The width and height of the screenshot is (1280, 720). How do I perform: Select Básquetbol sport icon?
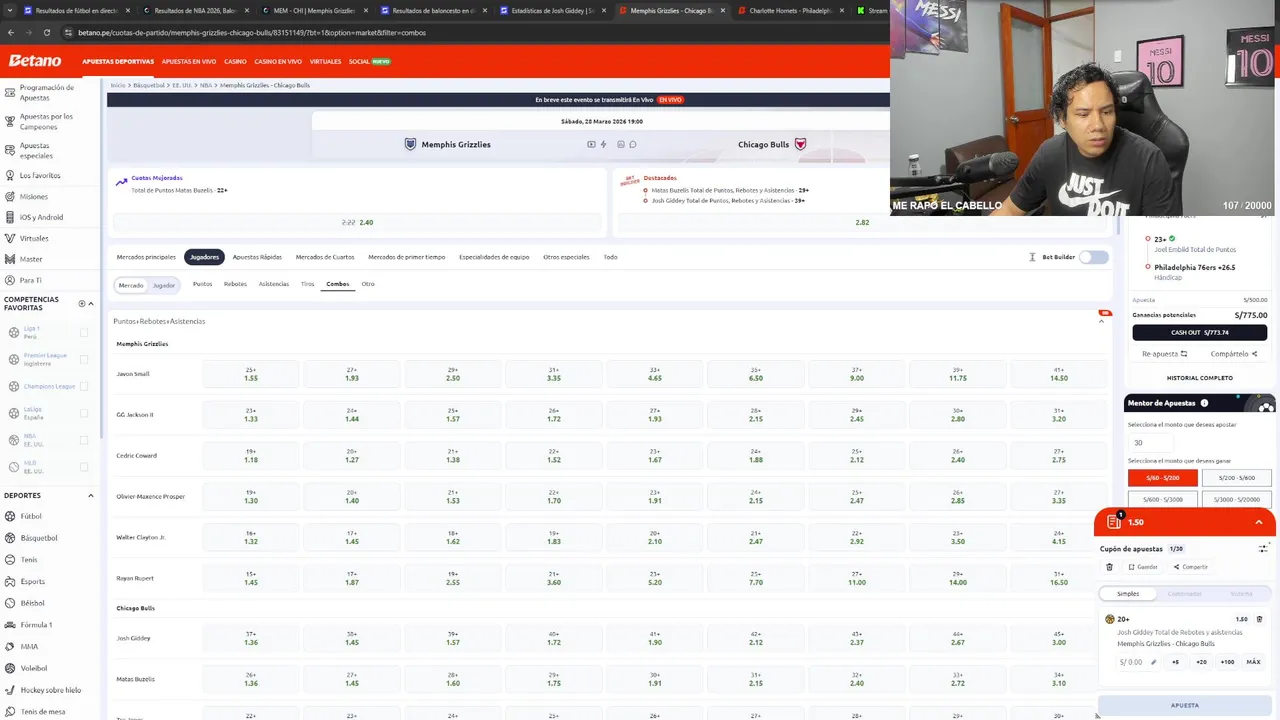click(x=10, y=538)
